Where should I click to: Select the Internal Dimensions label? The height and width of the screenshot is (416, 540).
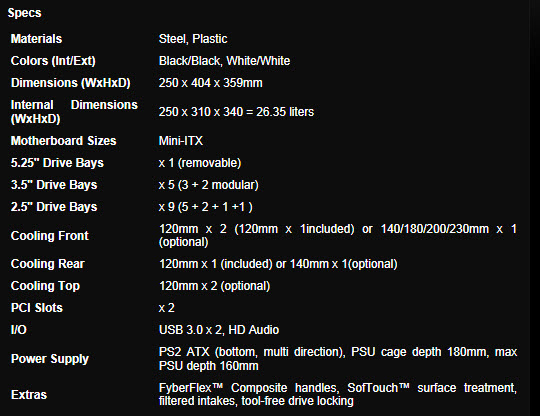click(x=74, y=112)
